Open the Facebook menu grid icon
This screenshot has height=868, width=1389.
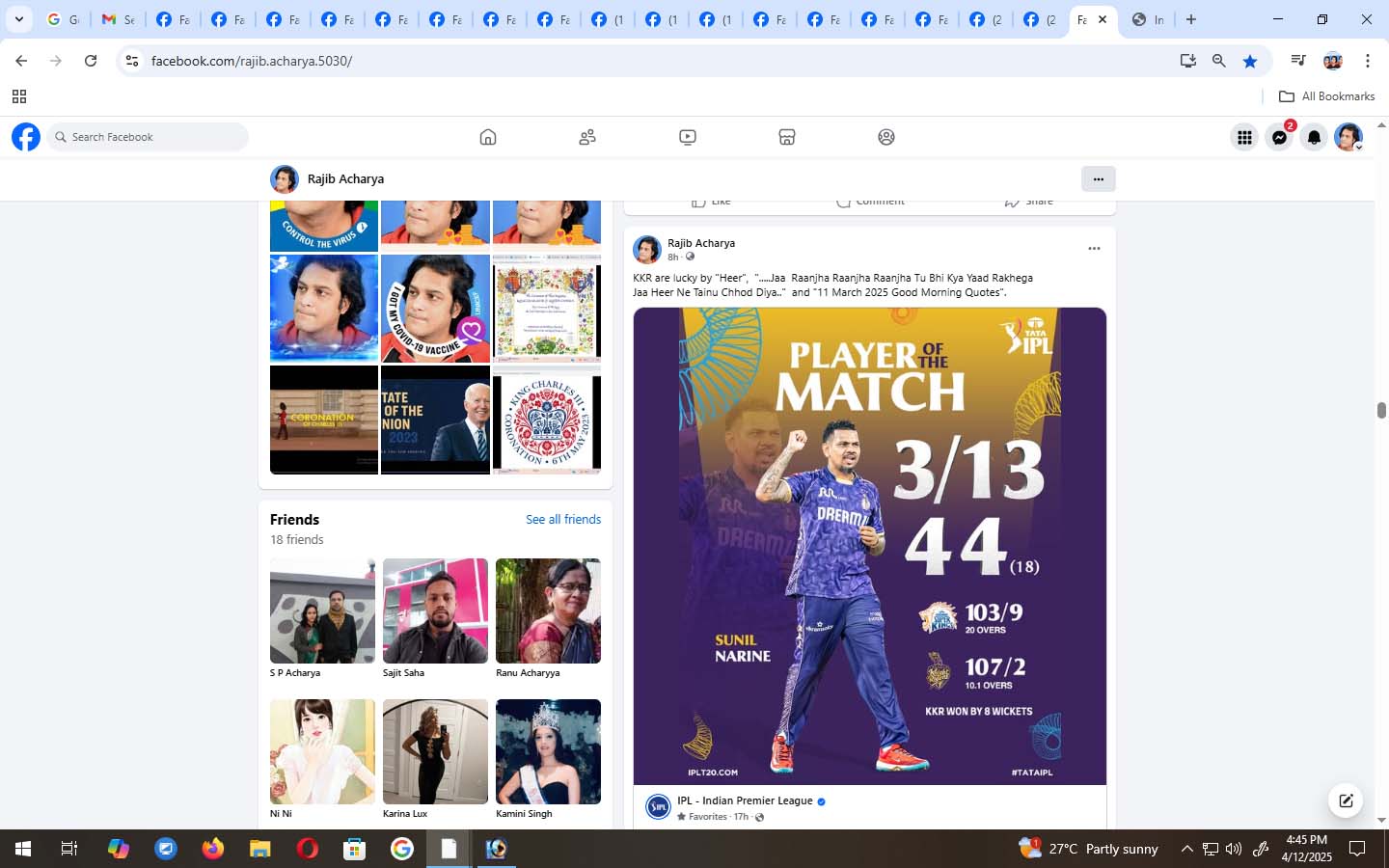click(1244, 137)
